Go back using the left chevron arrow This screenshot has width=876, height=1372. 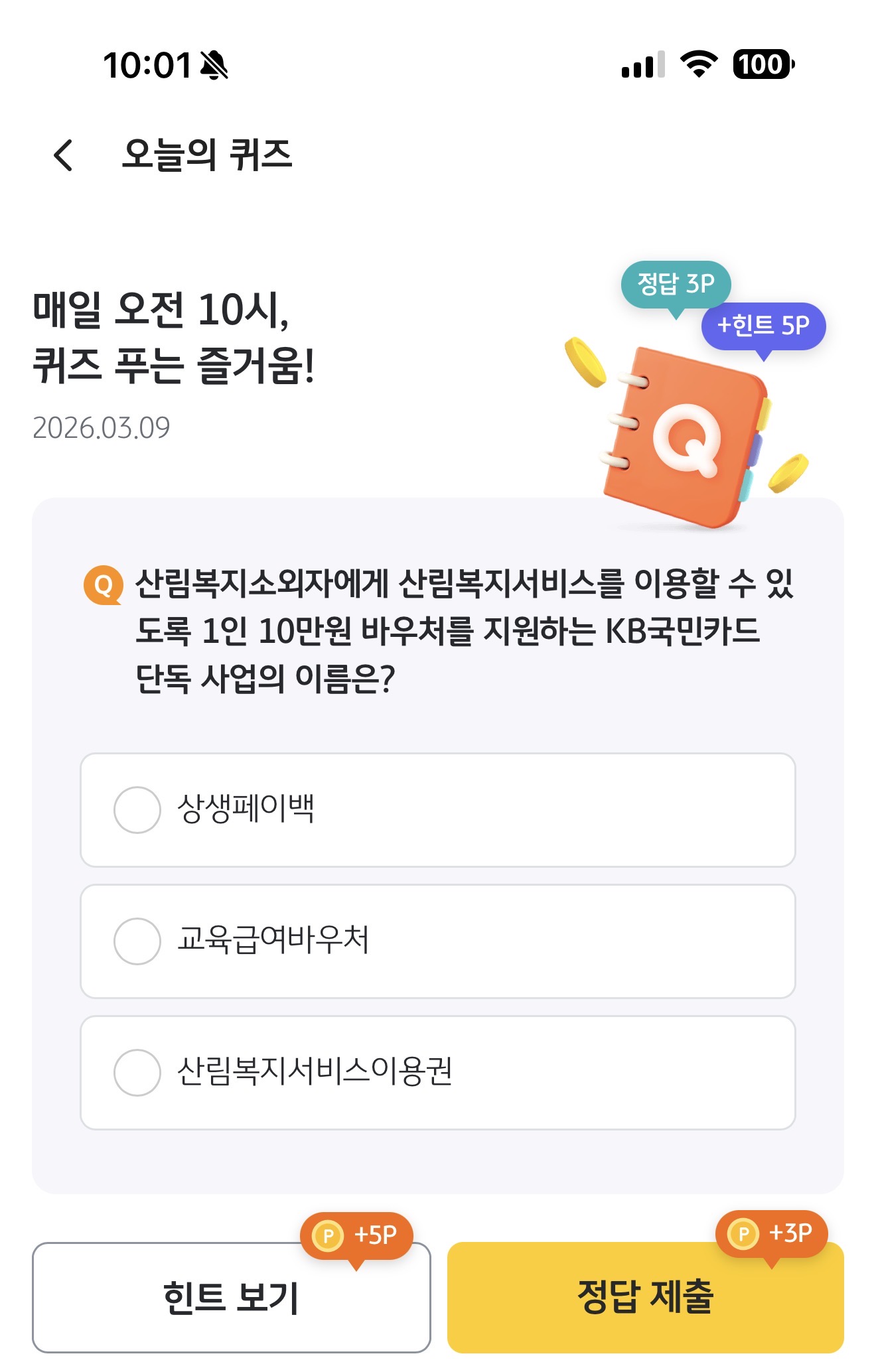coord(63,155)
